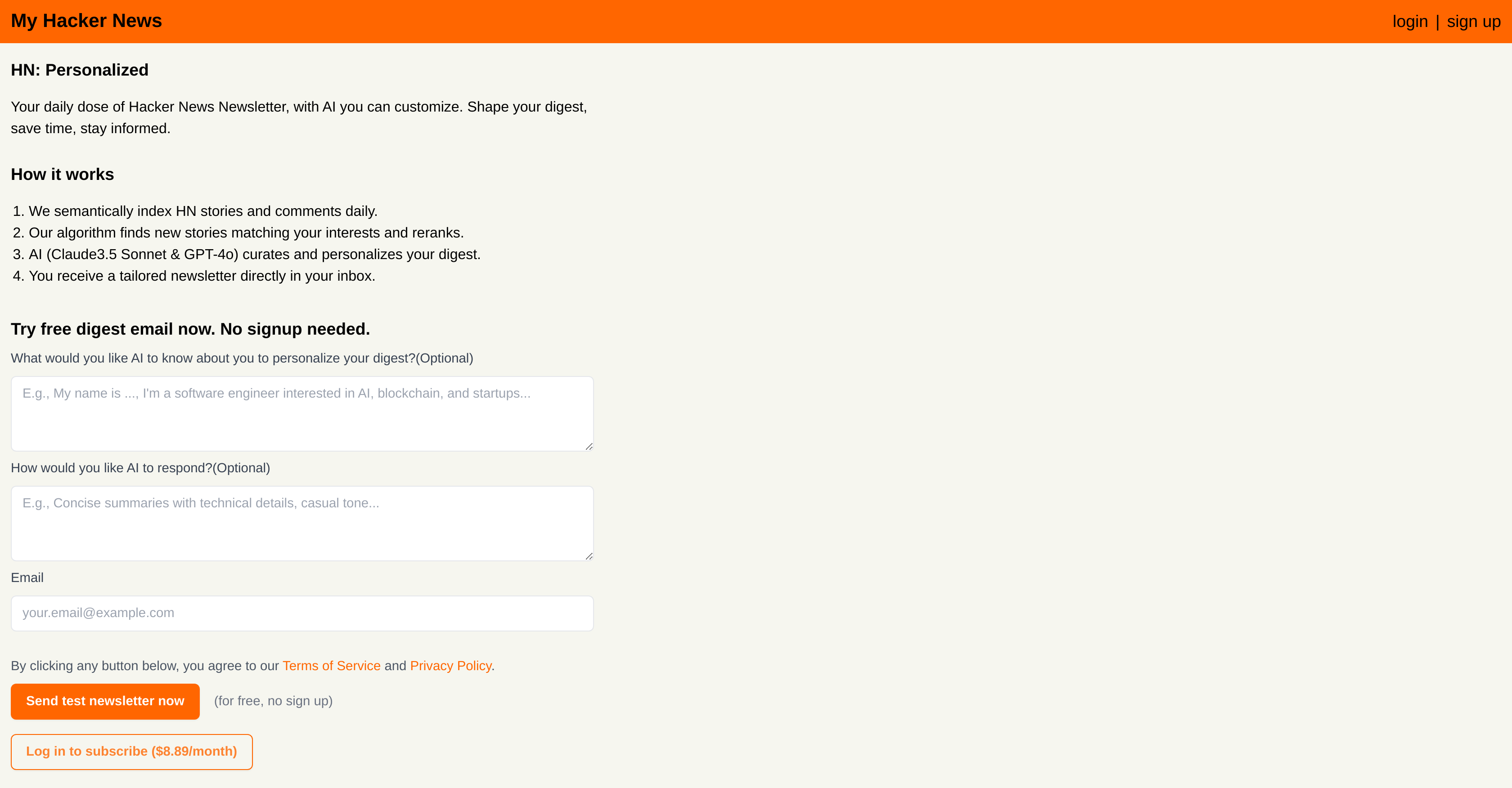Click the Email field label

pyautogui.click(x=27, y=578)
